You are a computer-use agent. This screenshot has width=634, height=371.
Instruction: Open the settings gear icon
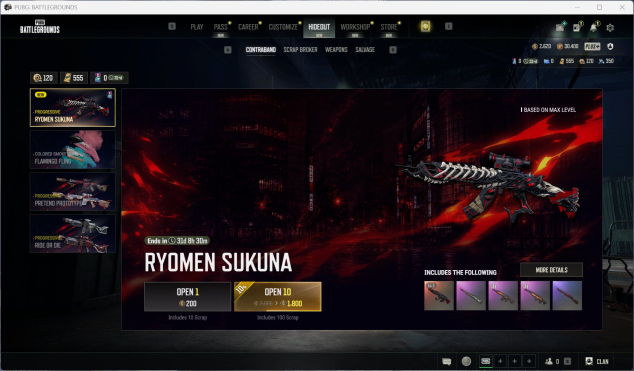610,27
